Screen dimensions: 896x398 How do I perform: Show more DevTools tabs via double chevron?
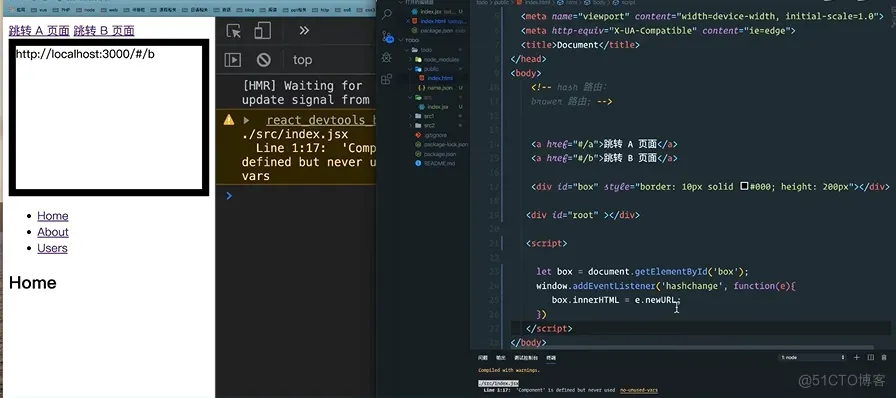[x=304, y=31]
